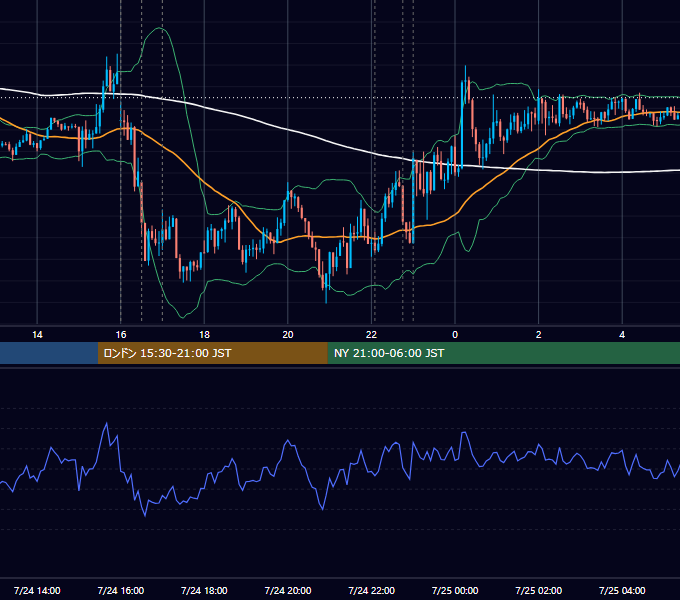Click hour label 0 on price chart axis
Viewport: 680px width, 600px height.
(455, 335)
